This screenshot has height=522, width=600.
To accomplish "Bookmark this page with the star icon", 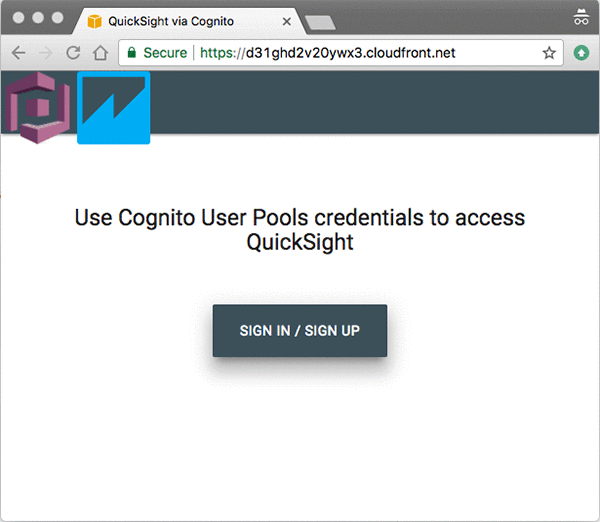I will [549, 53].
